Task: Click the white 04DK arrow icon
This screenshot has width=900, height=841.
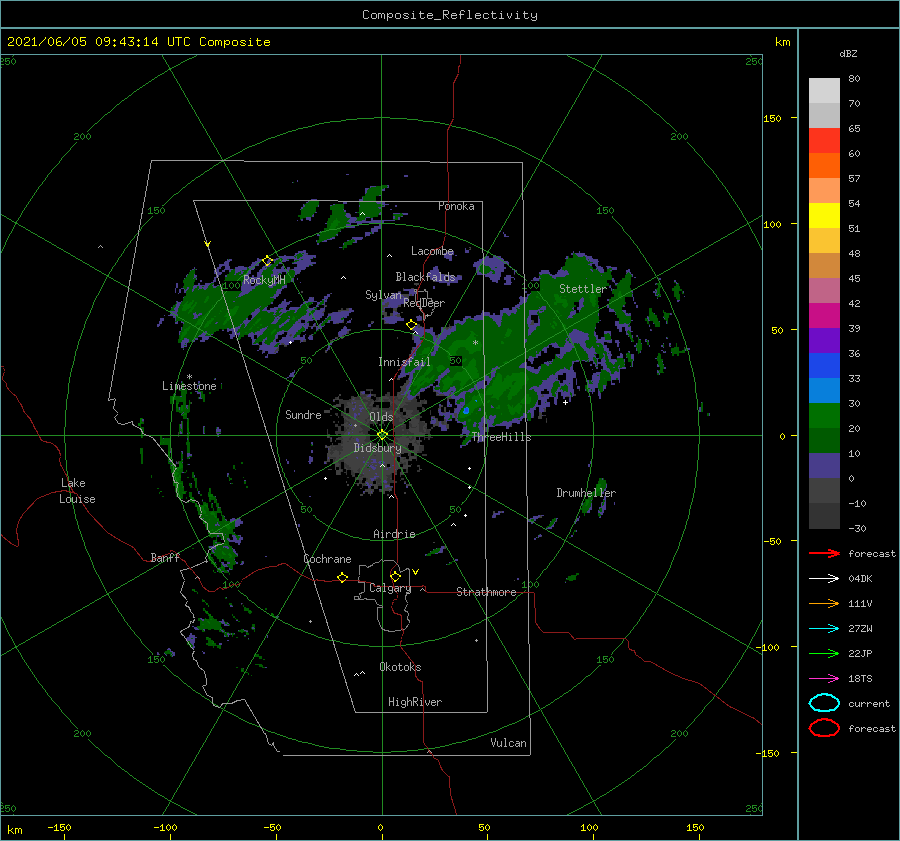Action: coord(824,579)
